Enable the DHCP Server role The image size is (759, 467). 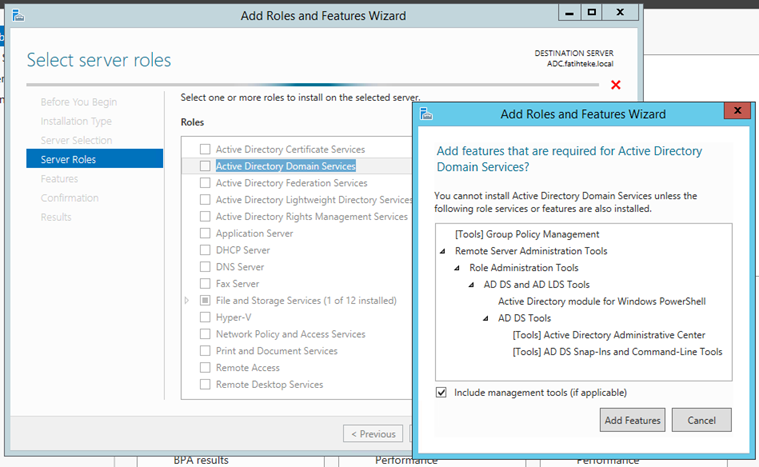click(205, 250)
